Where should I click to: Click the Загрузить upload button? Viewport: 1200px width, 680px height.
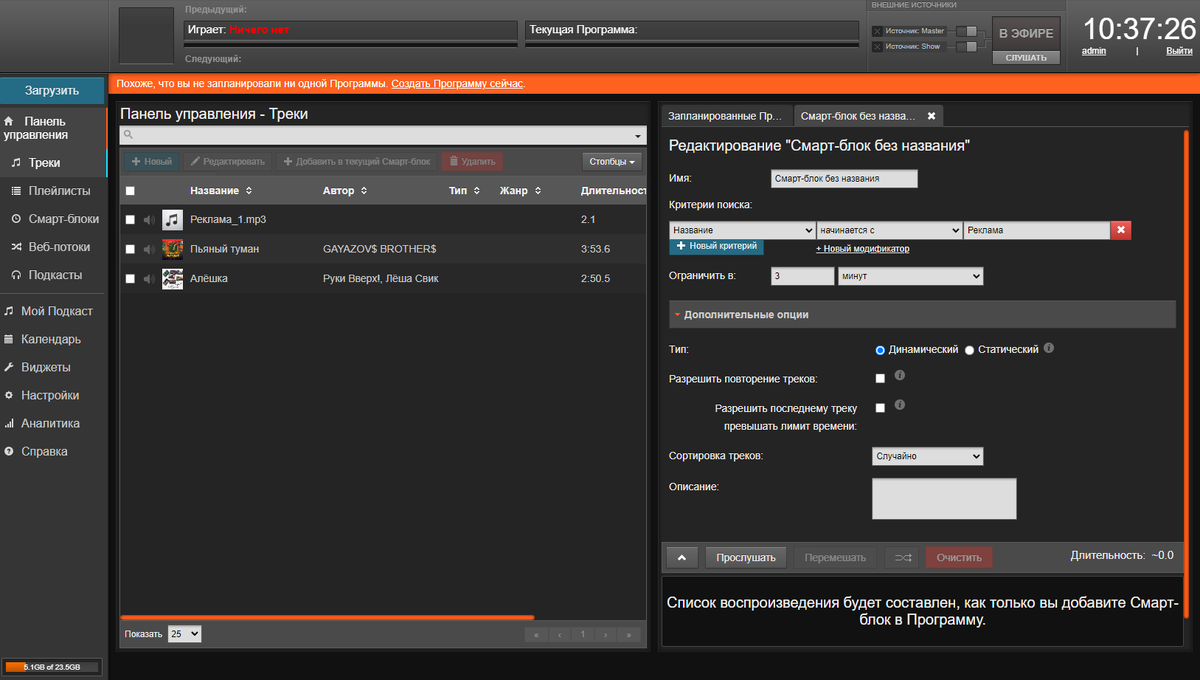(52, 90)
